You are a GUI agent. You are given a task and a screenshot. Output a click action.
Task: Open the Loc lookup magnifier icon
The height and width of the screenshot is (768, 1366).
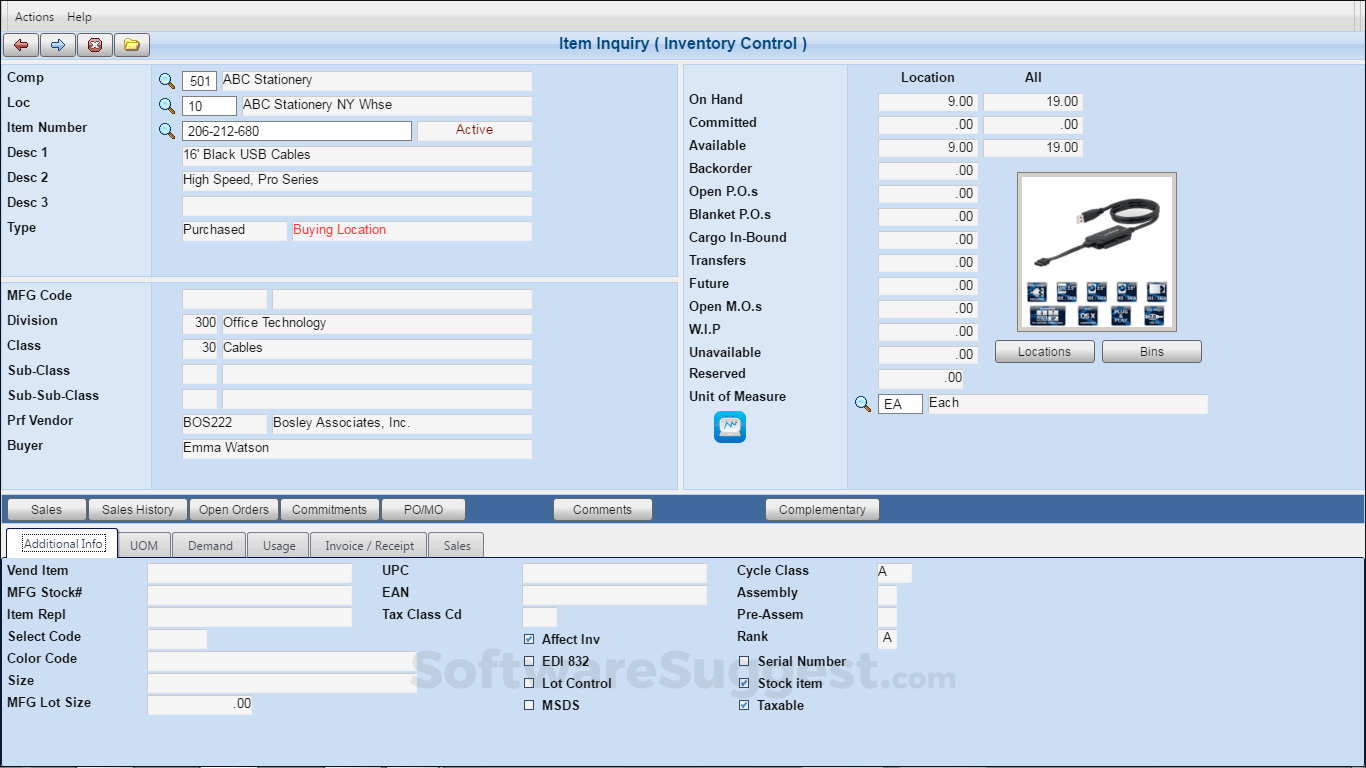click(165, 105)
